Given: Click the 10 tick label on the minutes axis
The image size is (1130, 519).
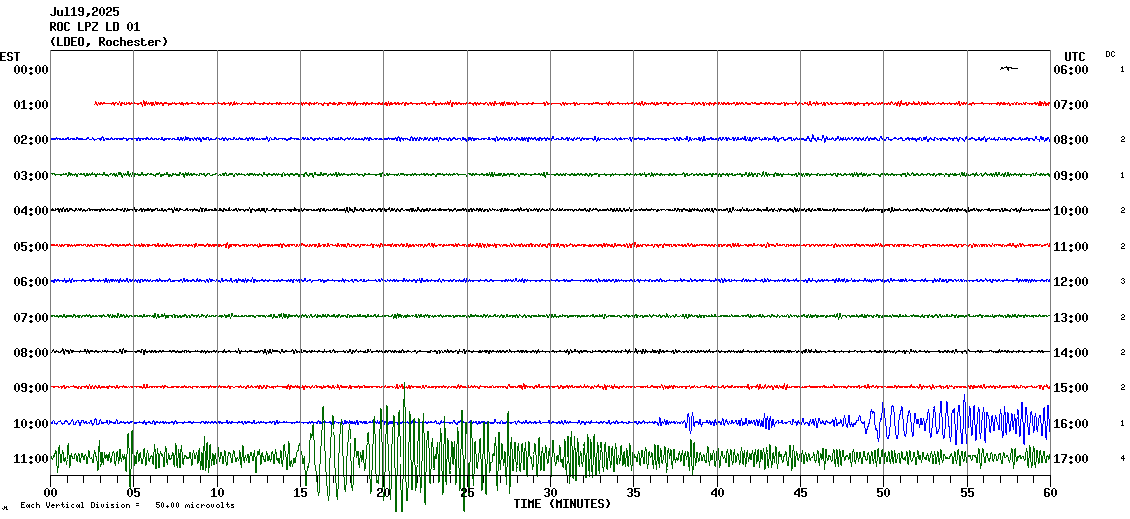Looking at the screenshot, I should pos(217,493).
